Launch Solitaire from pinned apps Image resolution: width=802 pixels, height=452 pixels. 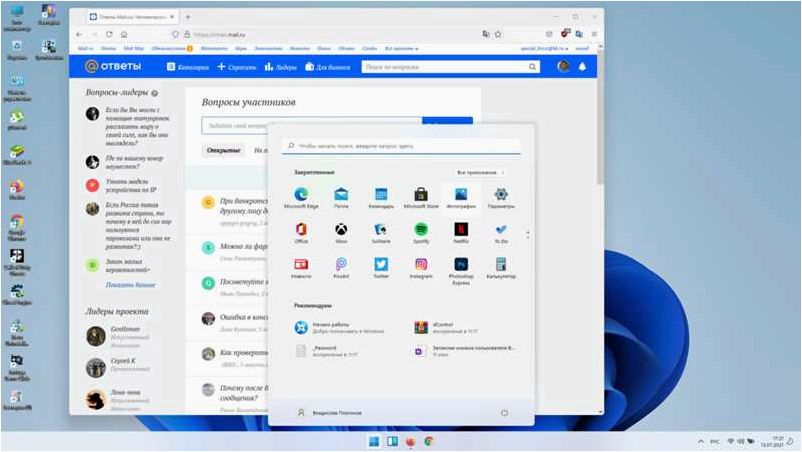(381, 233)
